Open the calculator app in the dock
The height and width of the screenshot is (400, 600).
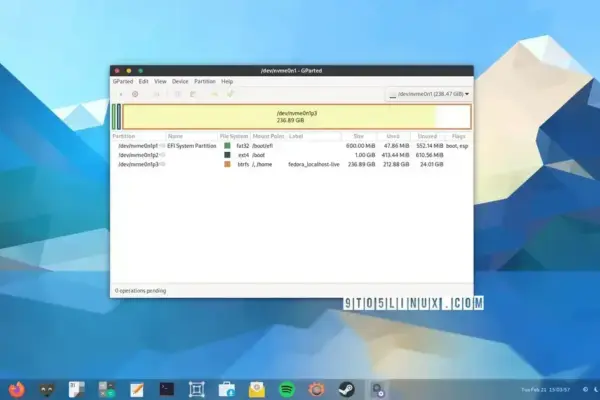point(106,390)
